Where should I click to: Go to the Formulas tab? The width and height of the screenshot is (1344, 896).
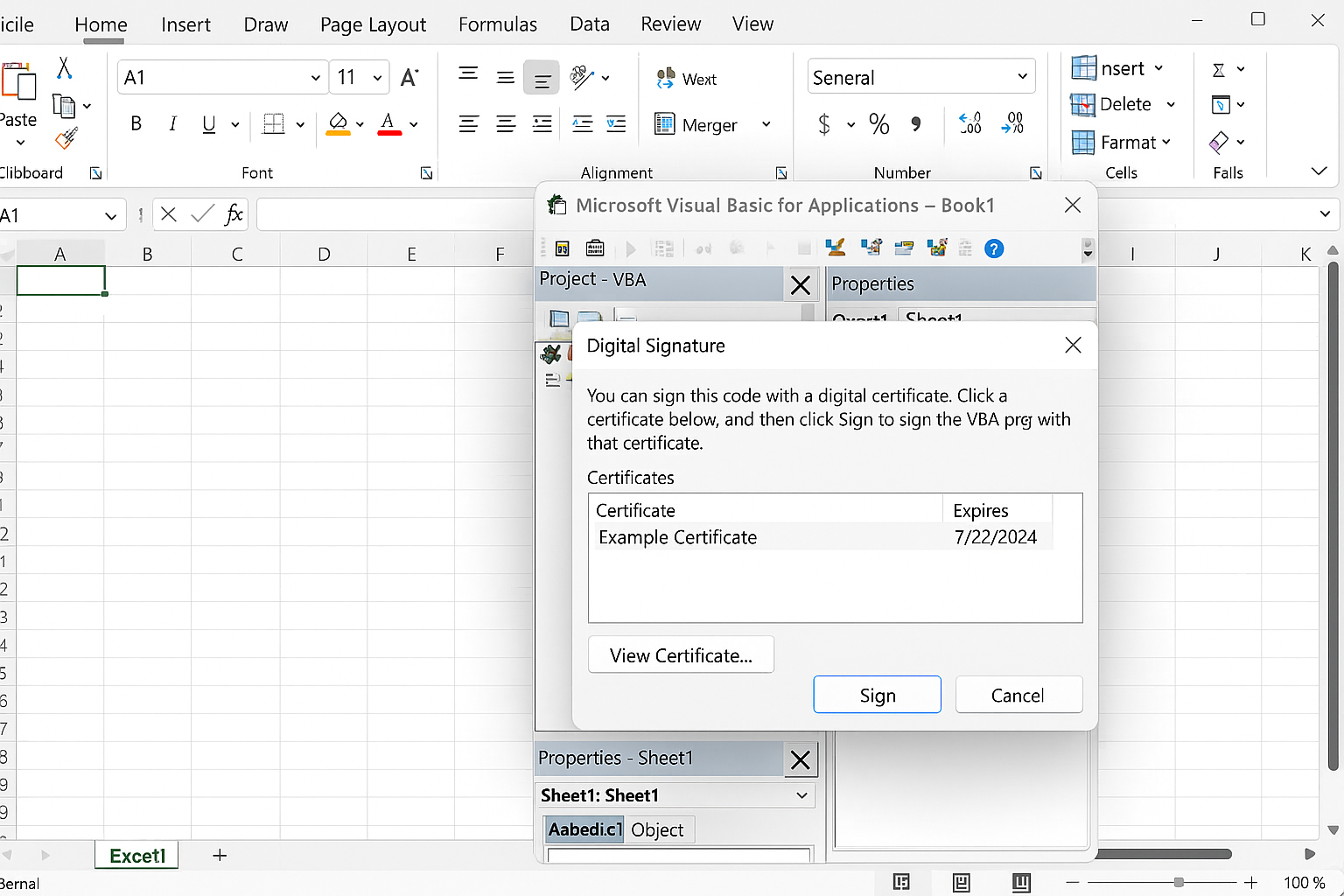[498, 24]
